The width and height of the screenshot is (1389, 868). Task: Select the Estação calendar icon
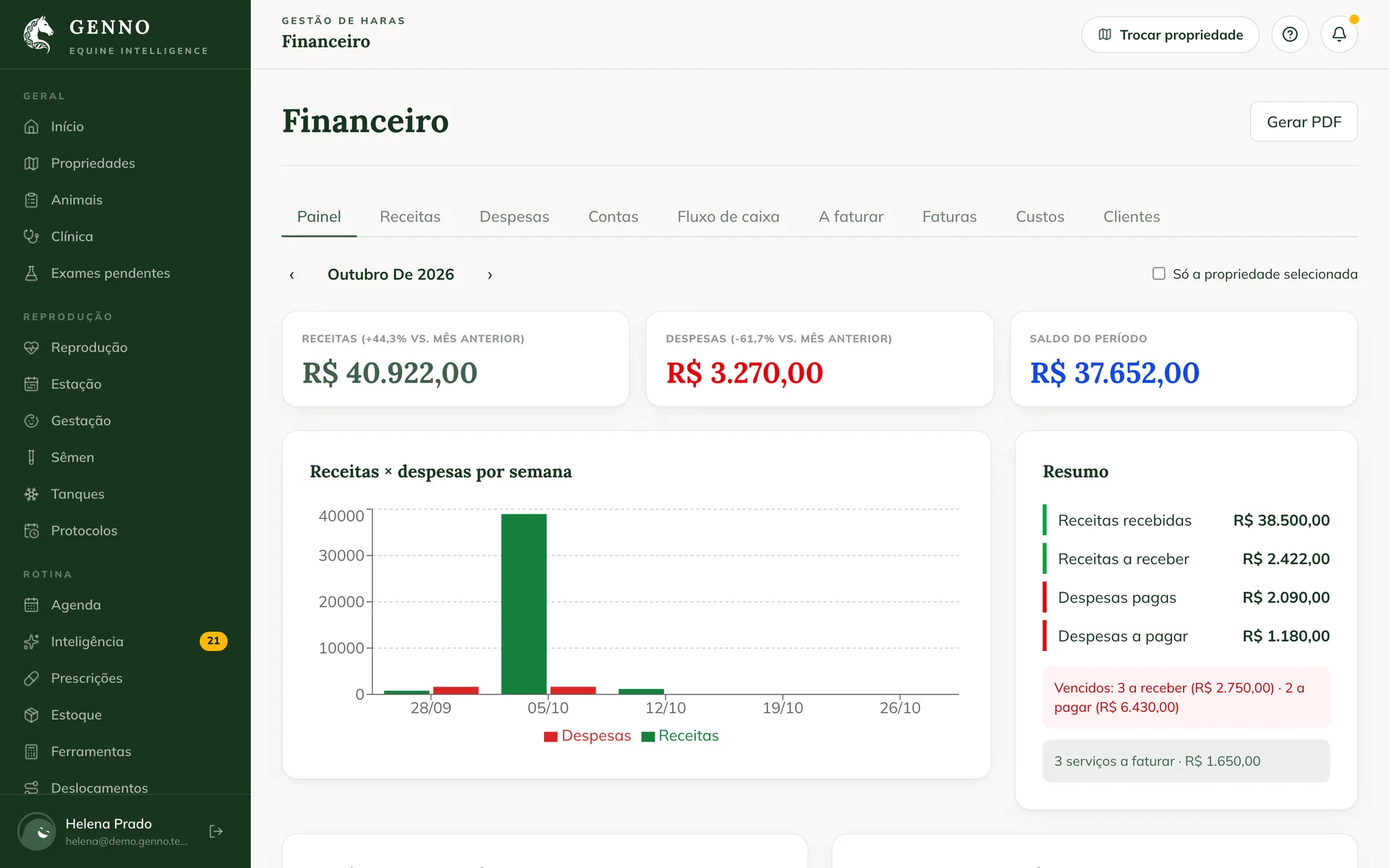tap(31, 384)
